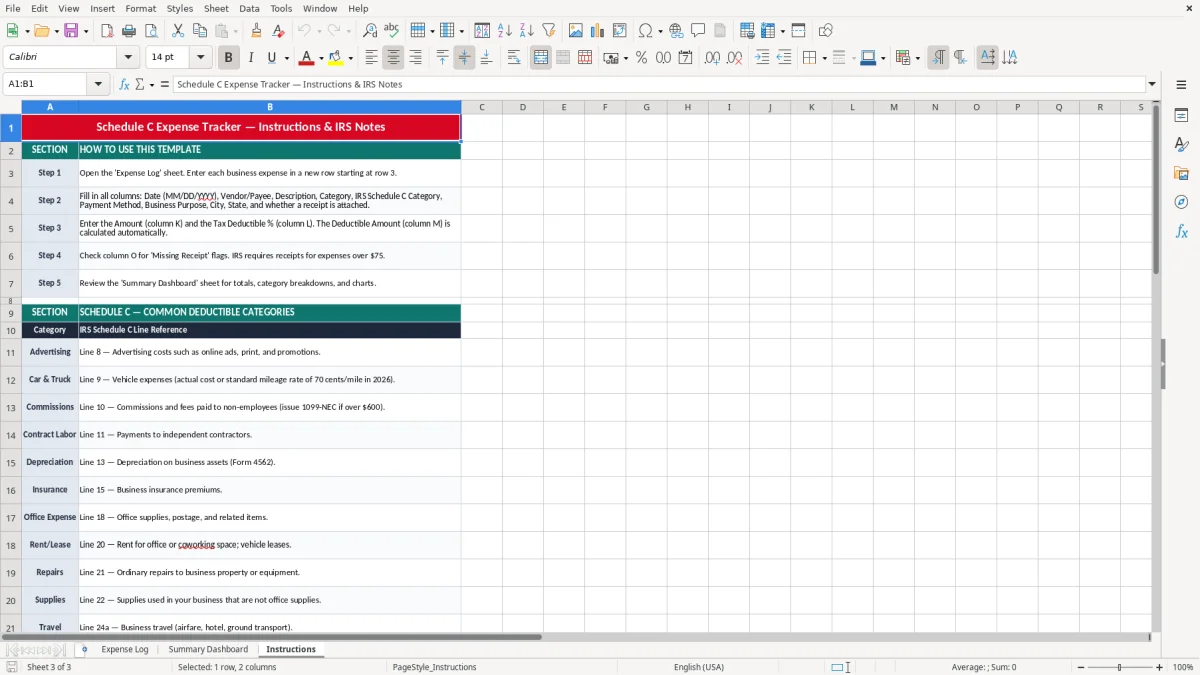The width and height of the screenshot is (1200, 675).
Task: Click Add Decimal Place icon
Action: (x=712, y=58)
